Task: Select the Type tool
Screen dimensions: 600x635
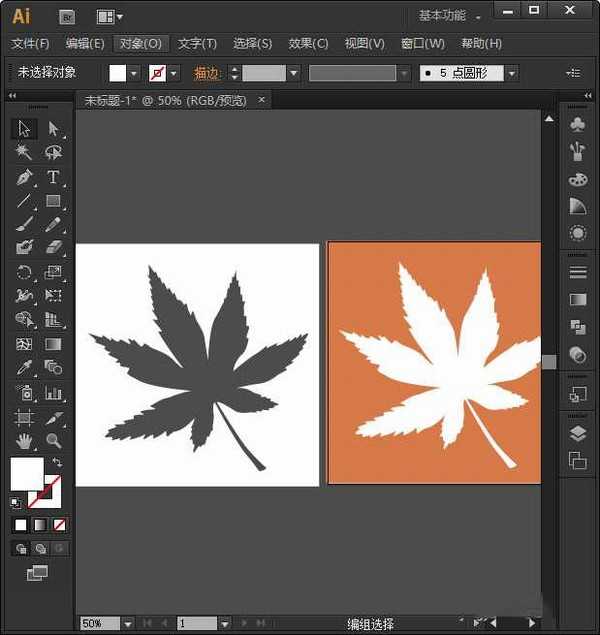Action: point(53,177)
